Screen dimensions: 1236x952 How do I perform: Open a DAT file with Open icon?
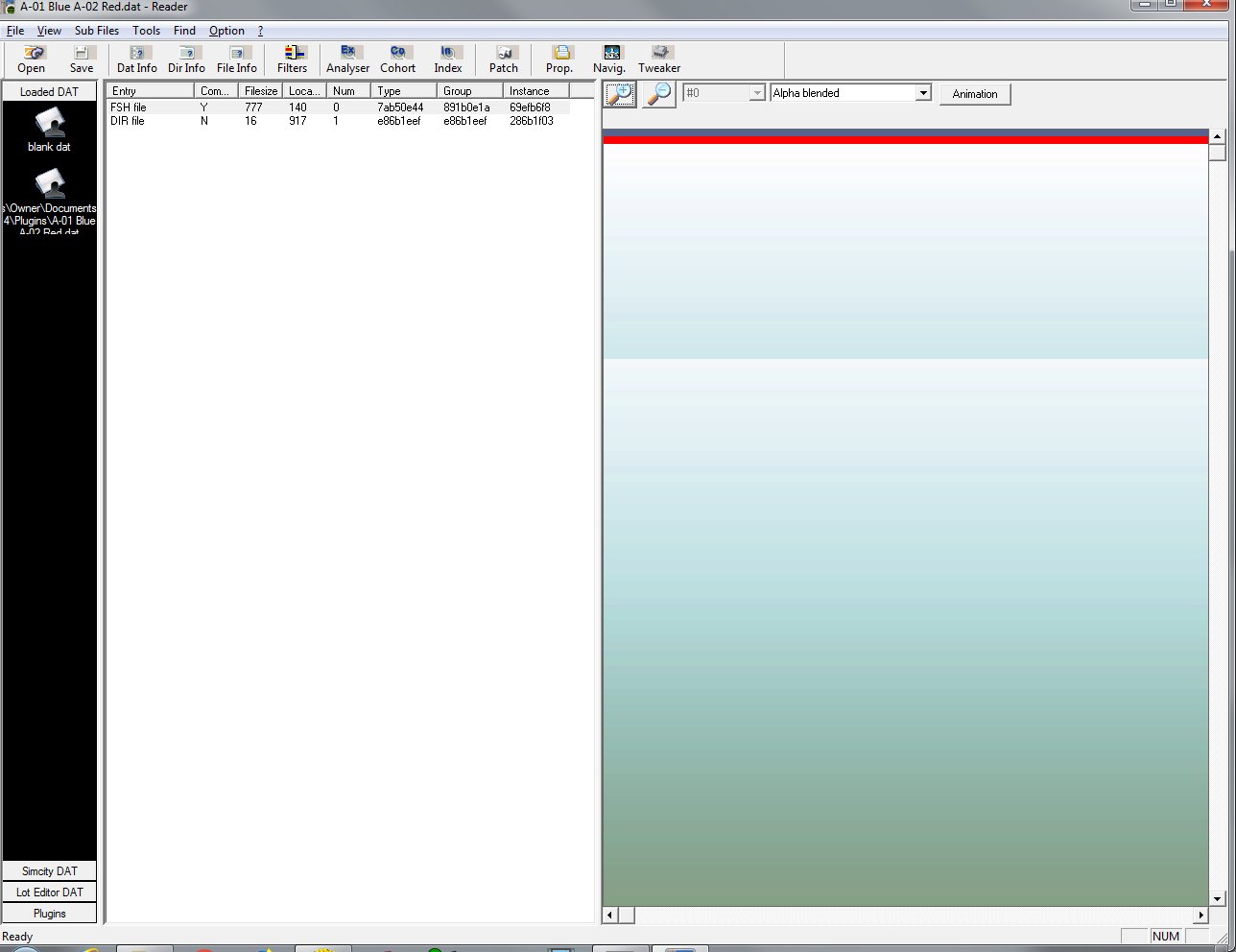32,59
